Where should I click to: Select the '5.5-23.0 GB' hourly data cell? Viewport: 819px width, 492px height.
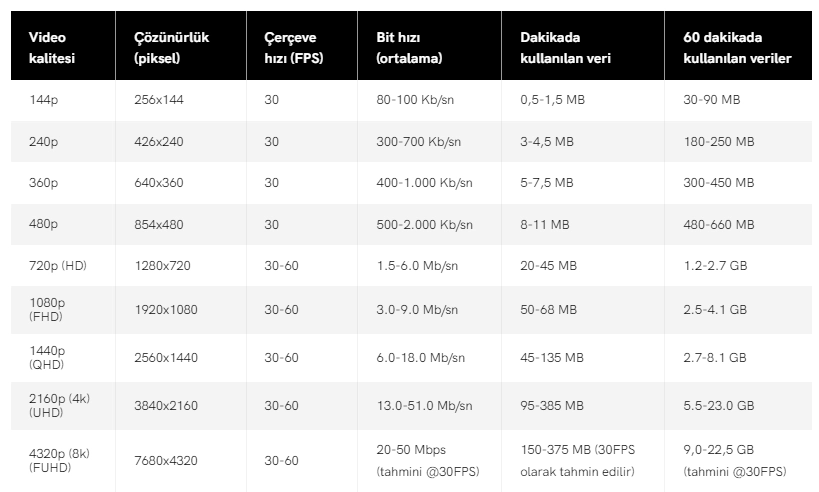(x=718, y=405)
